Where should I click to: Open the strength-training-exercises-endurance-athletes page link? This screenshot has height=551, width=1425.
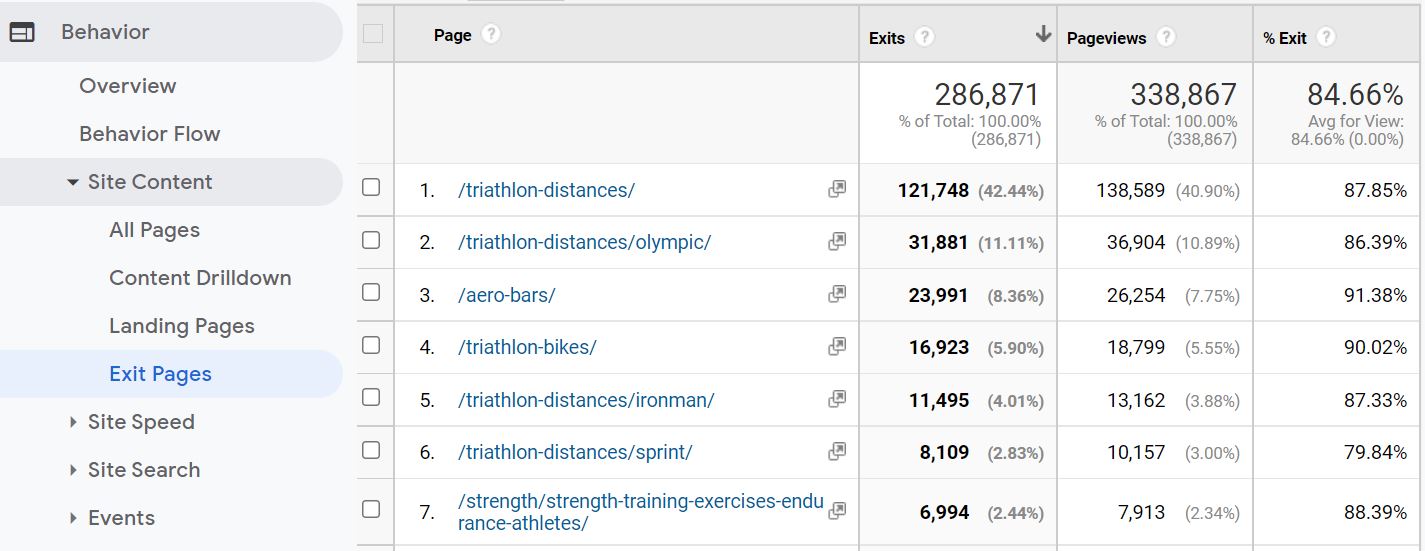coord(641,512)
